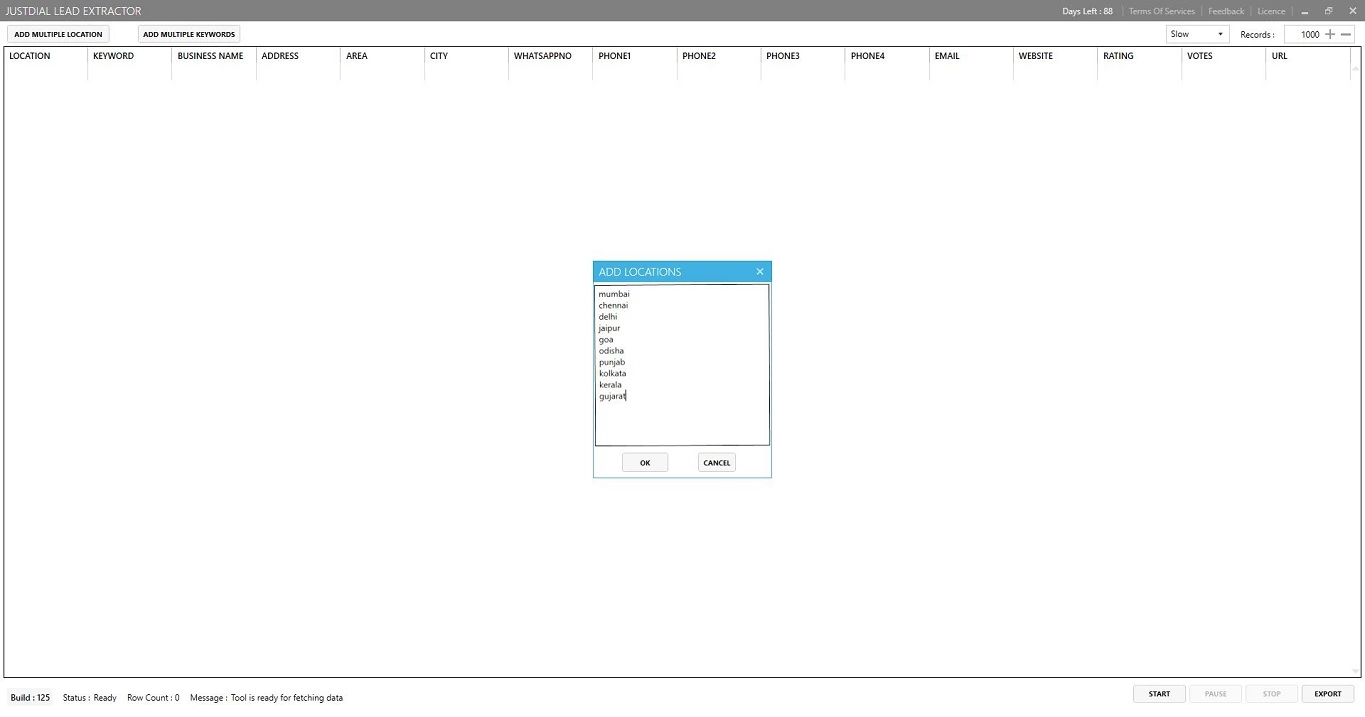Click Add Multiple Keywords button

pyautogui.click(x=189, y=34)
